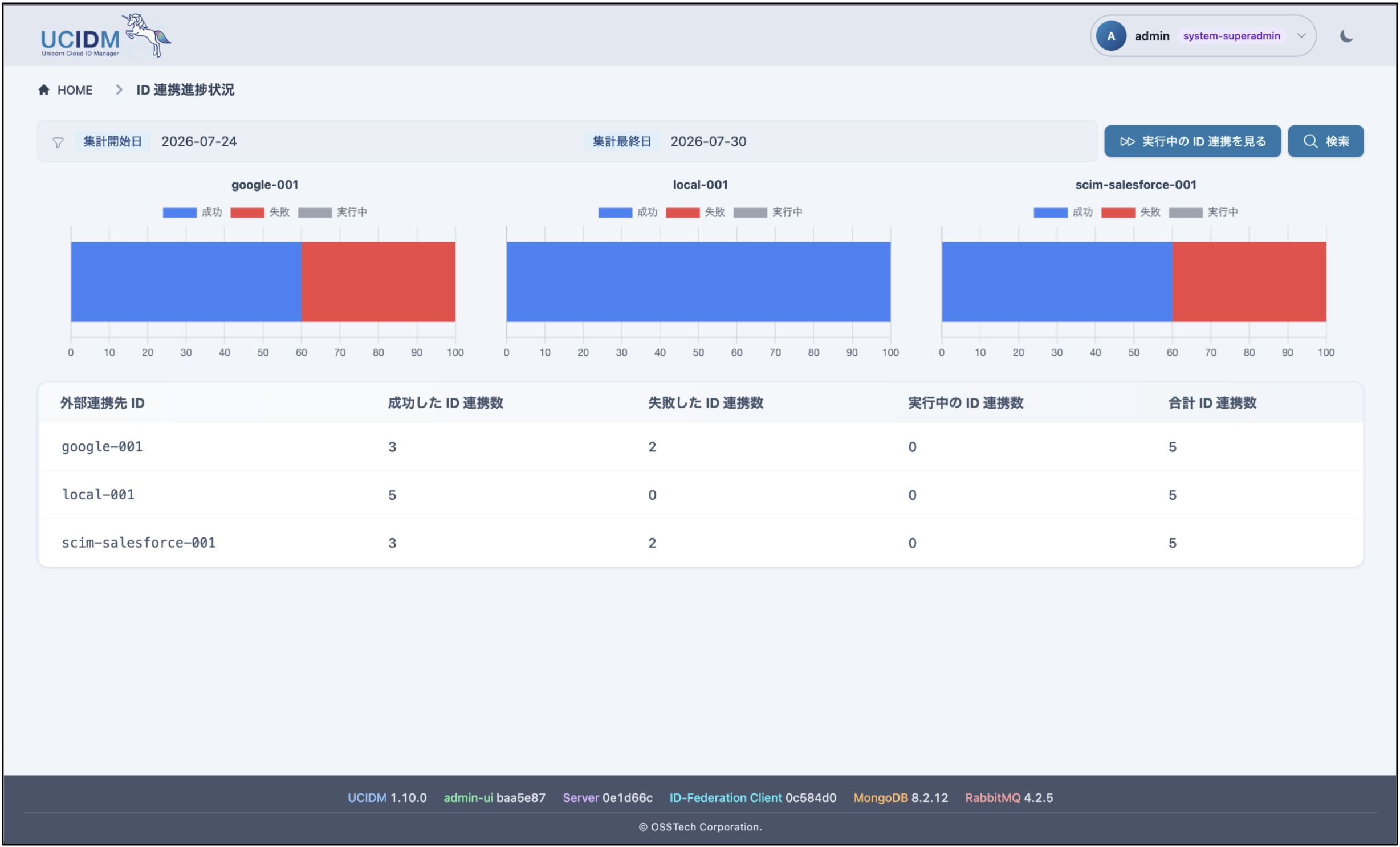Screen dimensions: 1400x847
Task: Click 成功 blue swatch in scim-salesforce-001 legend
Action: click(1050, 213)
